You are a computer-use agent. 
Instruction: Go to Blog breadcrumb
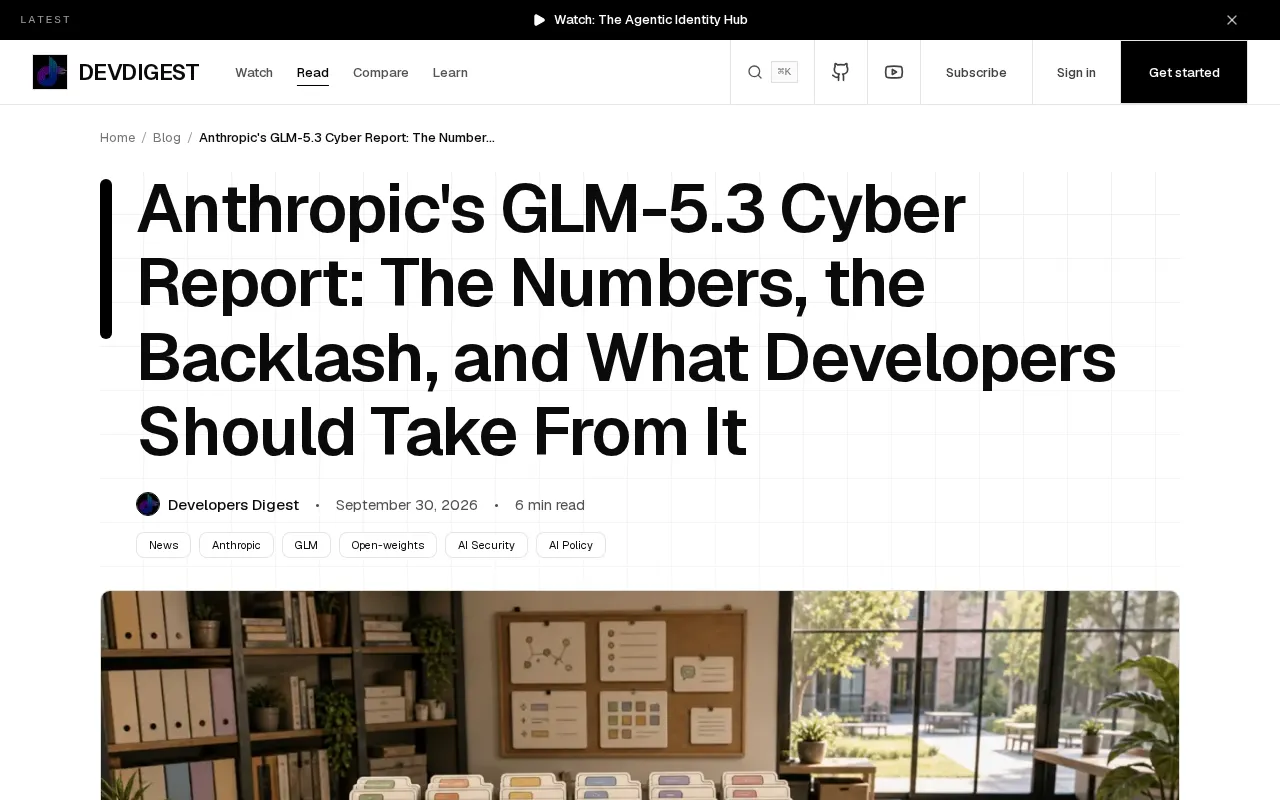tap(167, 137)
